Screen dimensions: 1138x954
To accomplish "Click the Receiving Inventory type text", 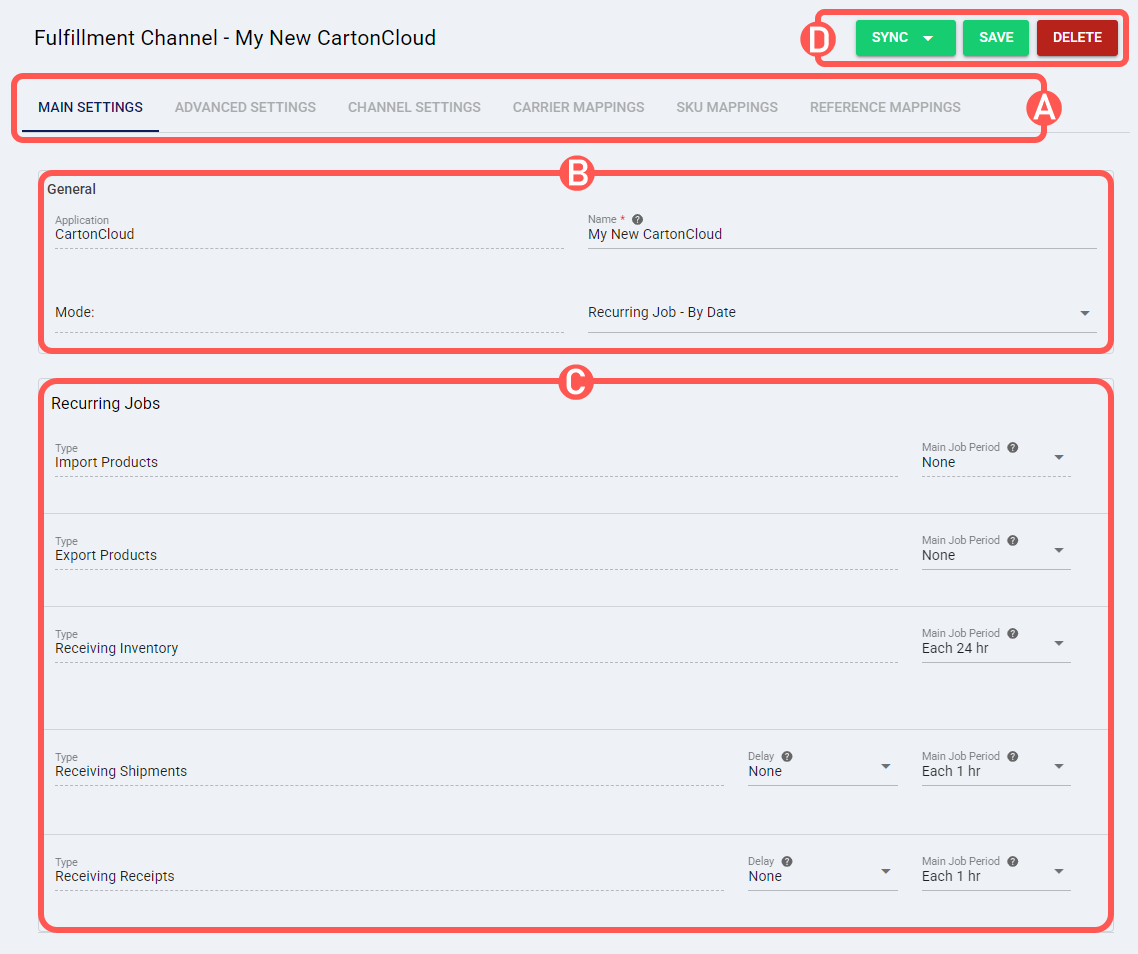I will point(116,648).
